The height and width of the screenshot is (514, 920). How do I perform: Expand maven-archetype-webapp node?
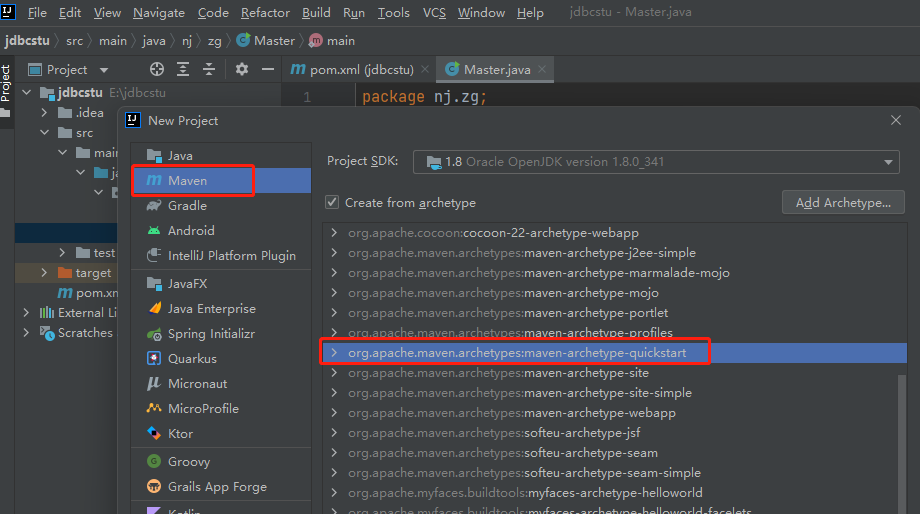click(x=334, y=413)
